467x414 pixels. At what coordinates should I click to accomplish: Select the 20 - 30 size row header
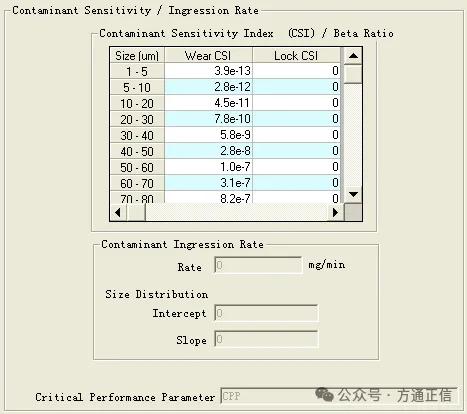137,119
